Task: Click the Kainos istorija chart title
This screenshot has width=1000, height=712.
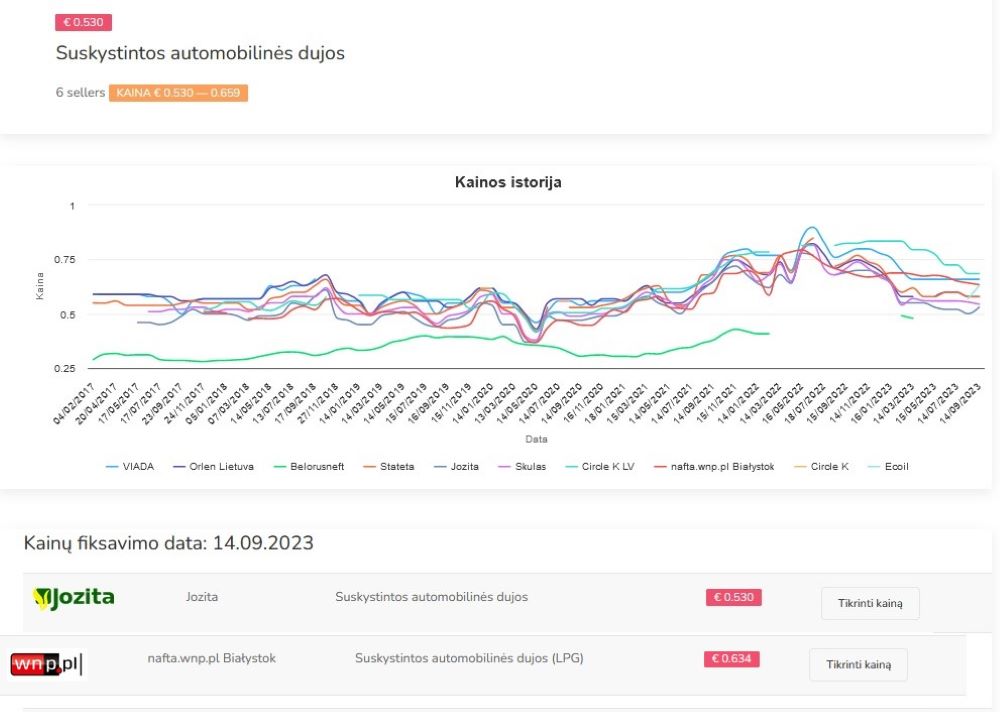Action: tap(508, 182)
